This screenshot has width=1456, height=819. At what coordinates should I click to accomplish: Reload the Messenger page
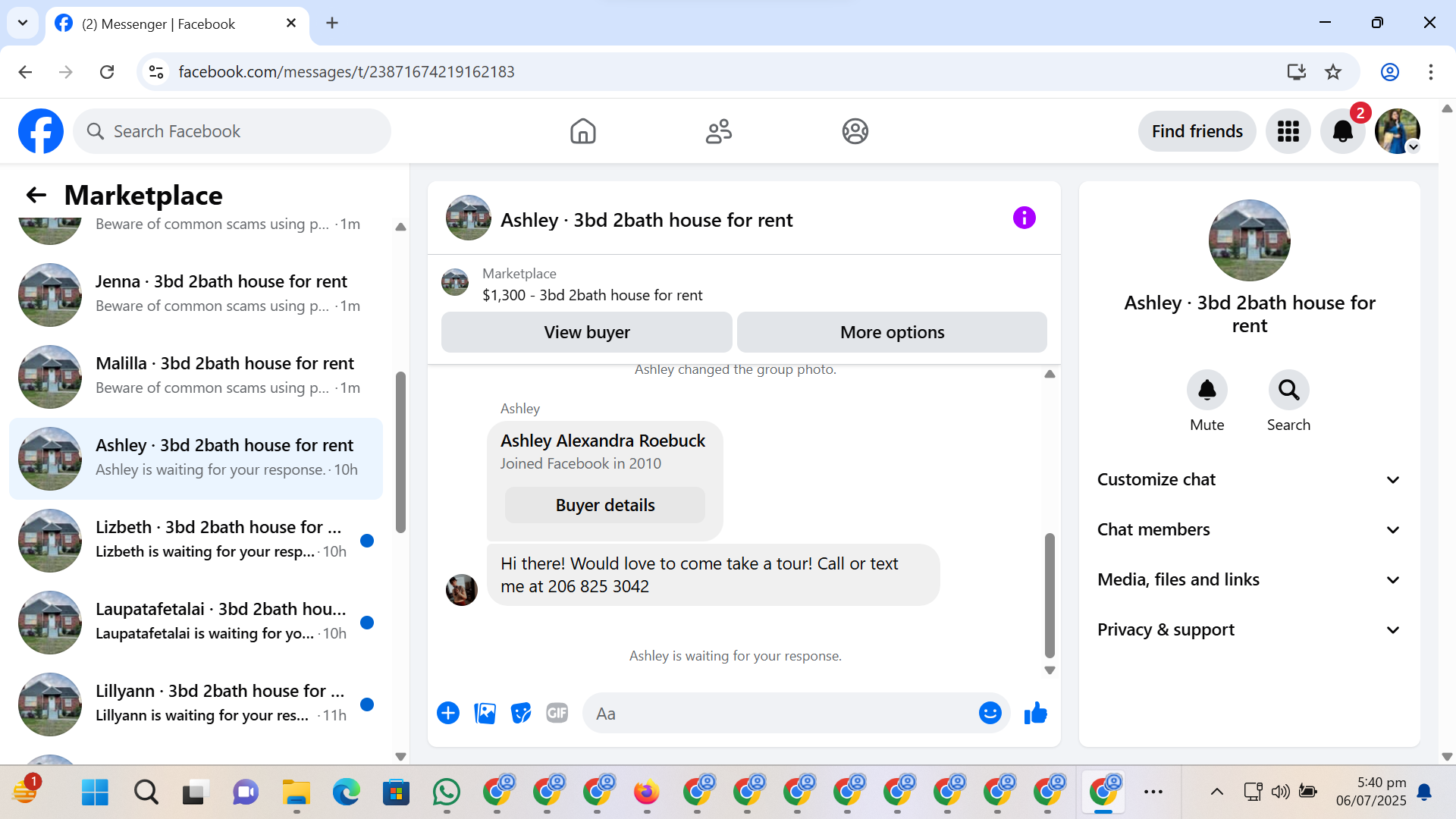[107, 72]
